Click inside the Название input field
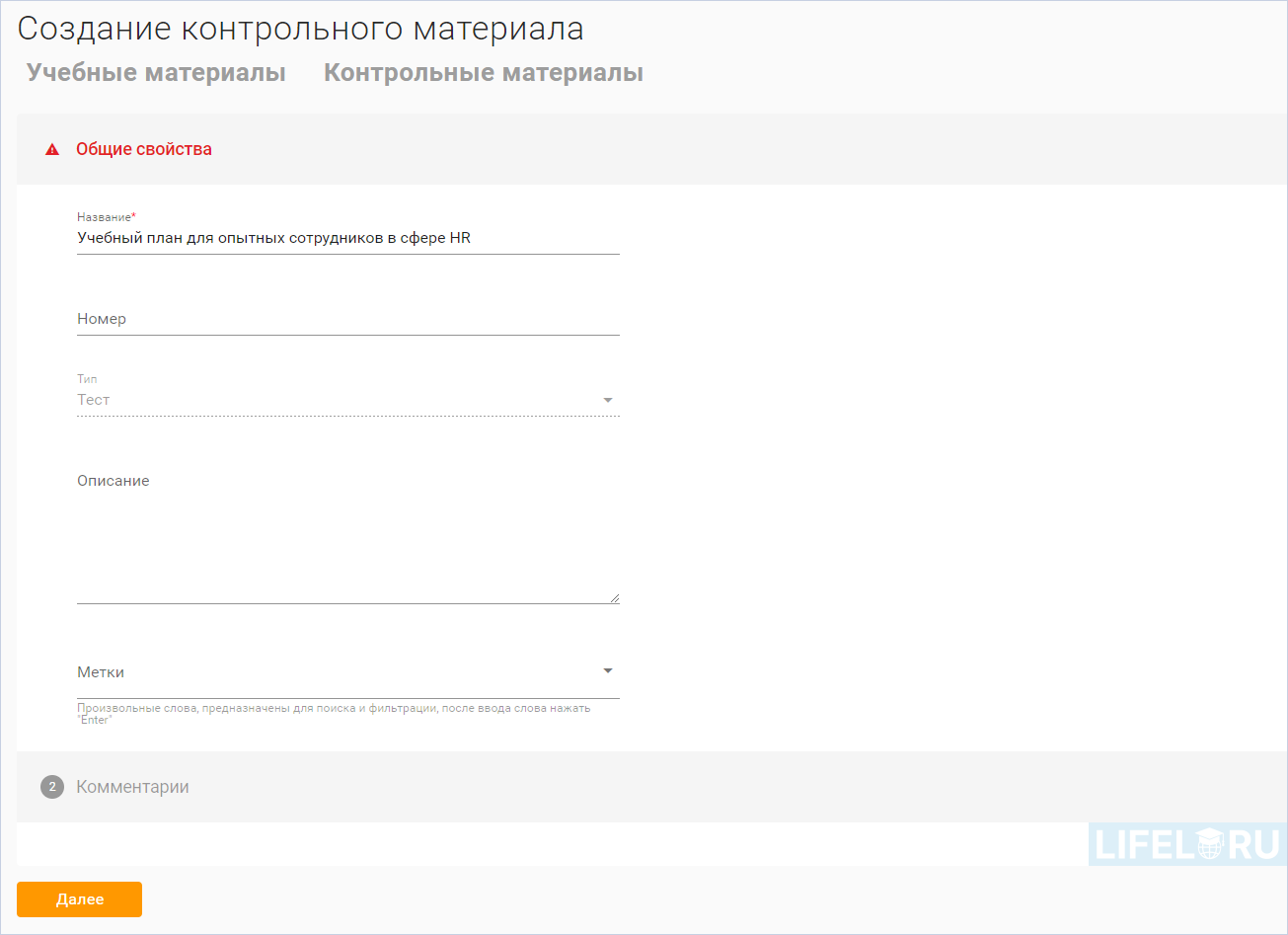 coord(345,238)
